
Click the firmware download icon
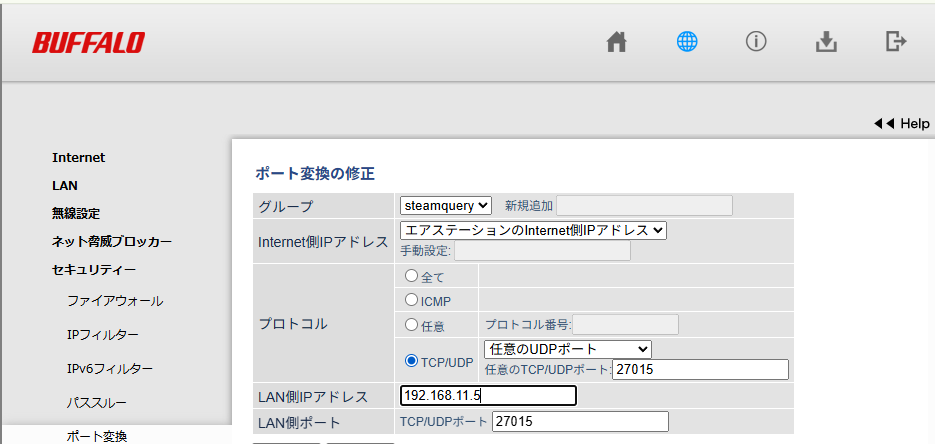[x=826, y=42]
